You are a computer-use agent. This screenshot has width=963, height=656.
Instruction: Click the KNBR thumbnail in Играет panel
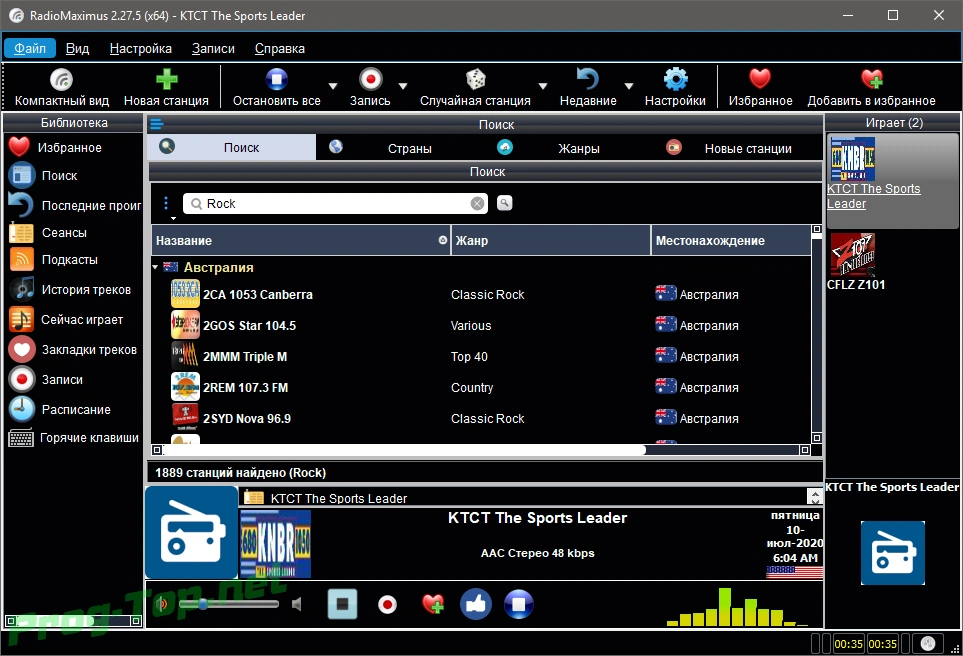[x=852, y=158]
